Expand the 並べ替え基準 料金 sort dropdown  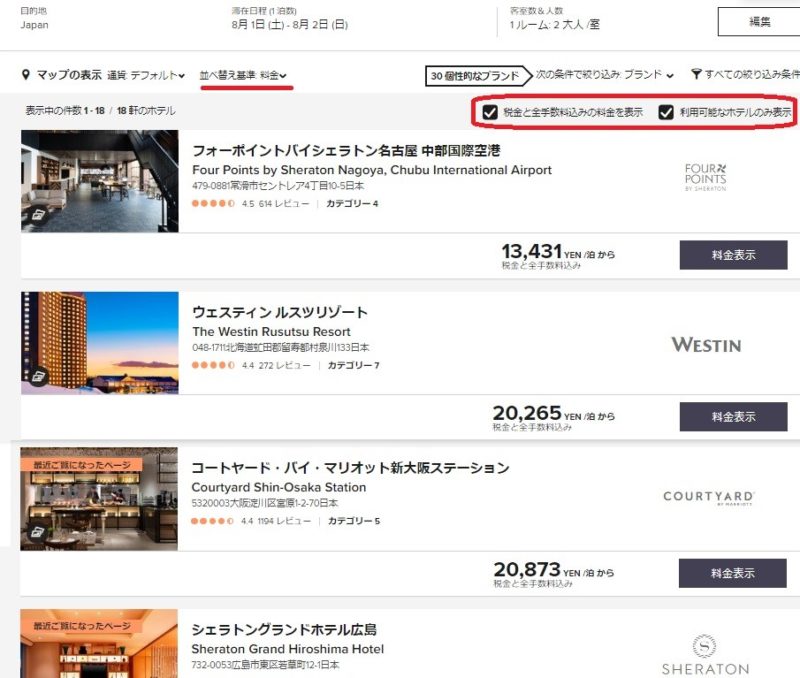(x=243, y=76)
